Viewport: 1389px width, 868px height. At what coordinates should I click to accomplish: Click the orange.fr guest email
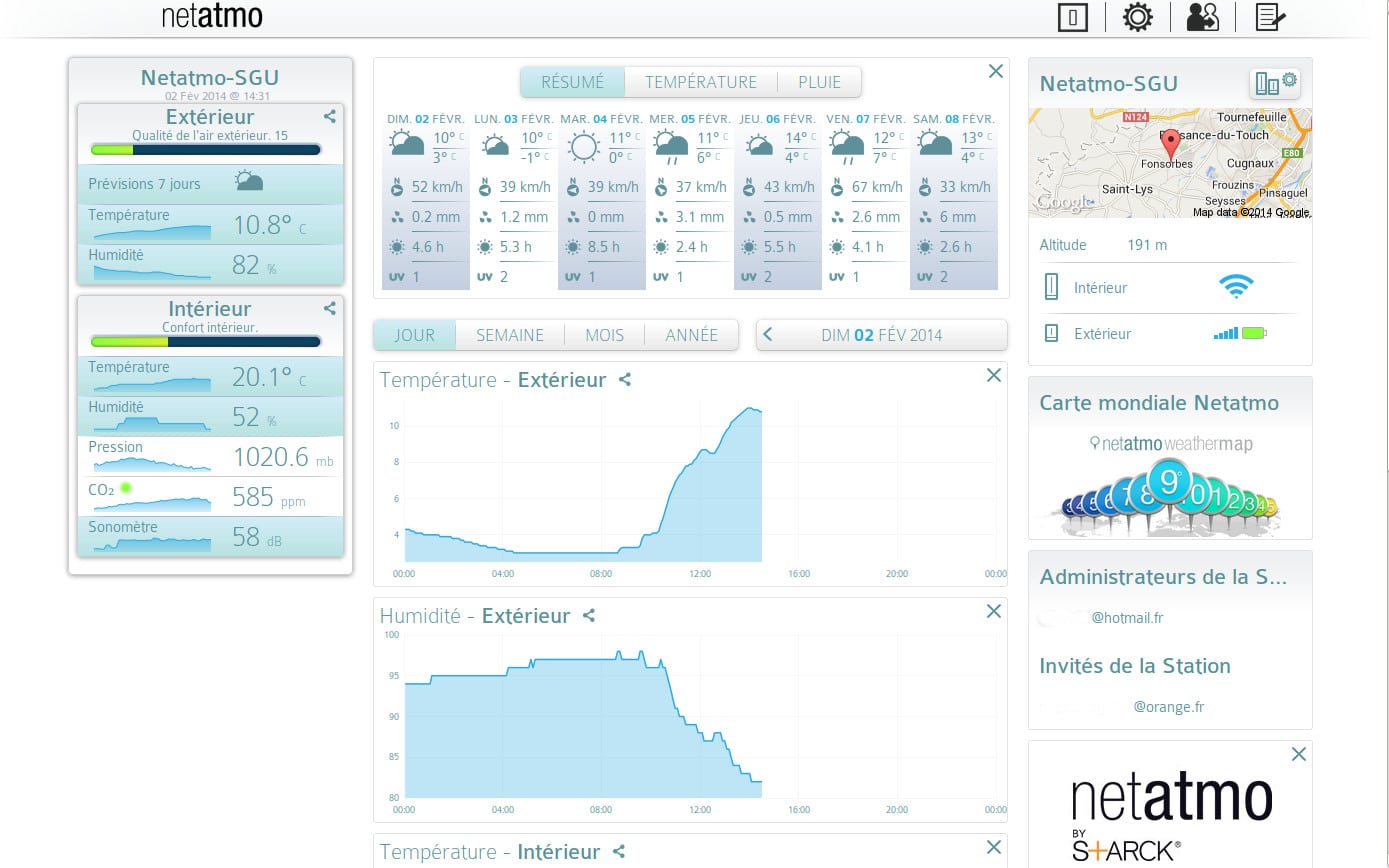click(1169, 707)
